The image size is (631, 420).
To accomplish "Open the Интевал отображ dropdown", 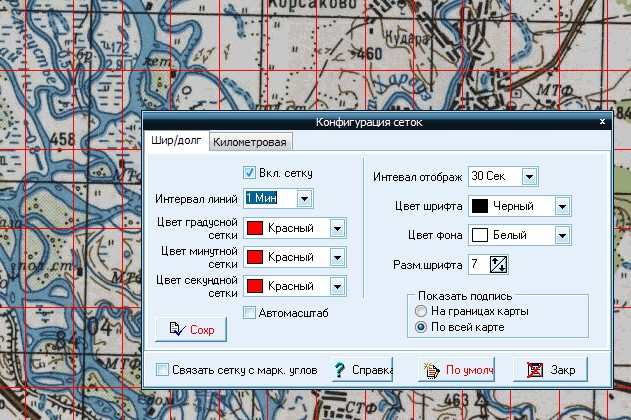I will coord(529,177).
